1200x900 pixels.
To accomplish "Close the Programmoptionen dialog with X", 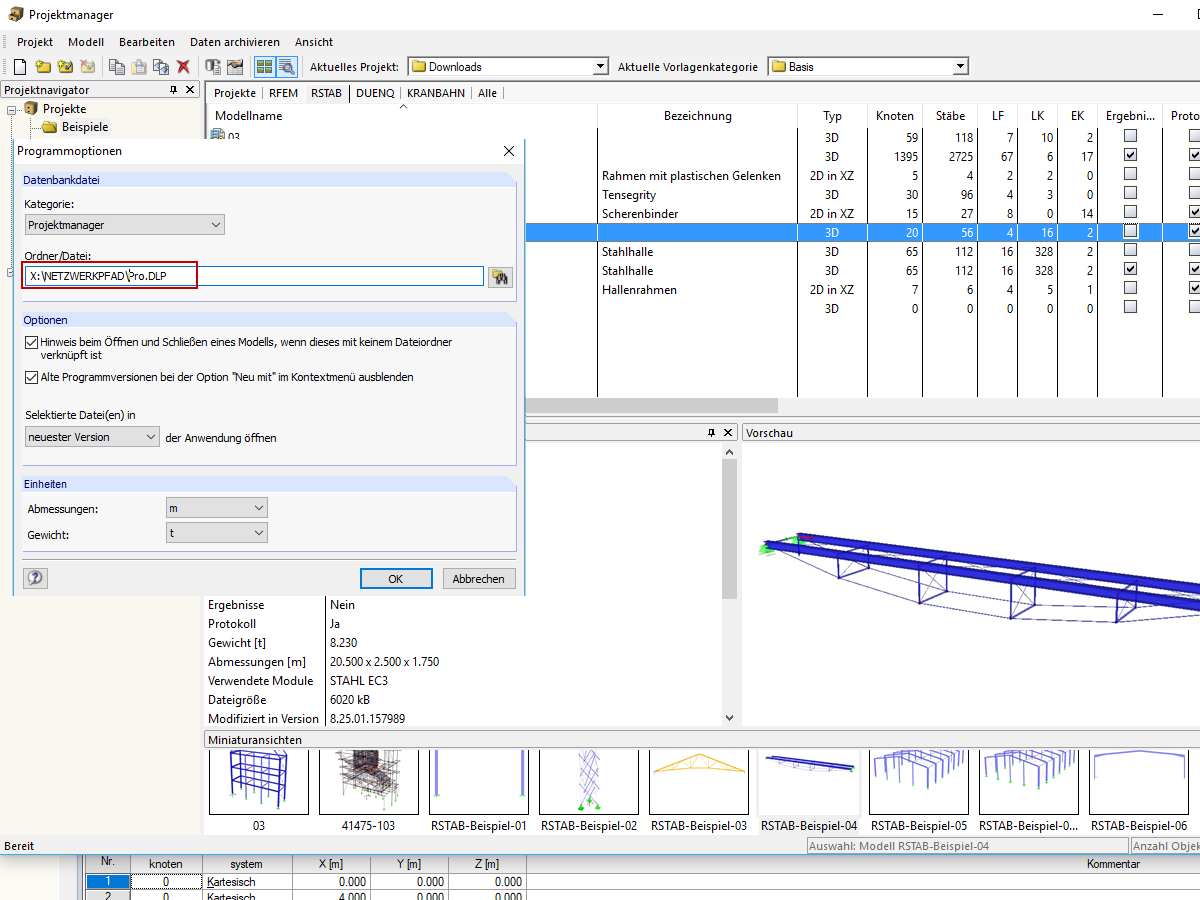I will [x=508, y=151].
